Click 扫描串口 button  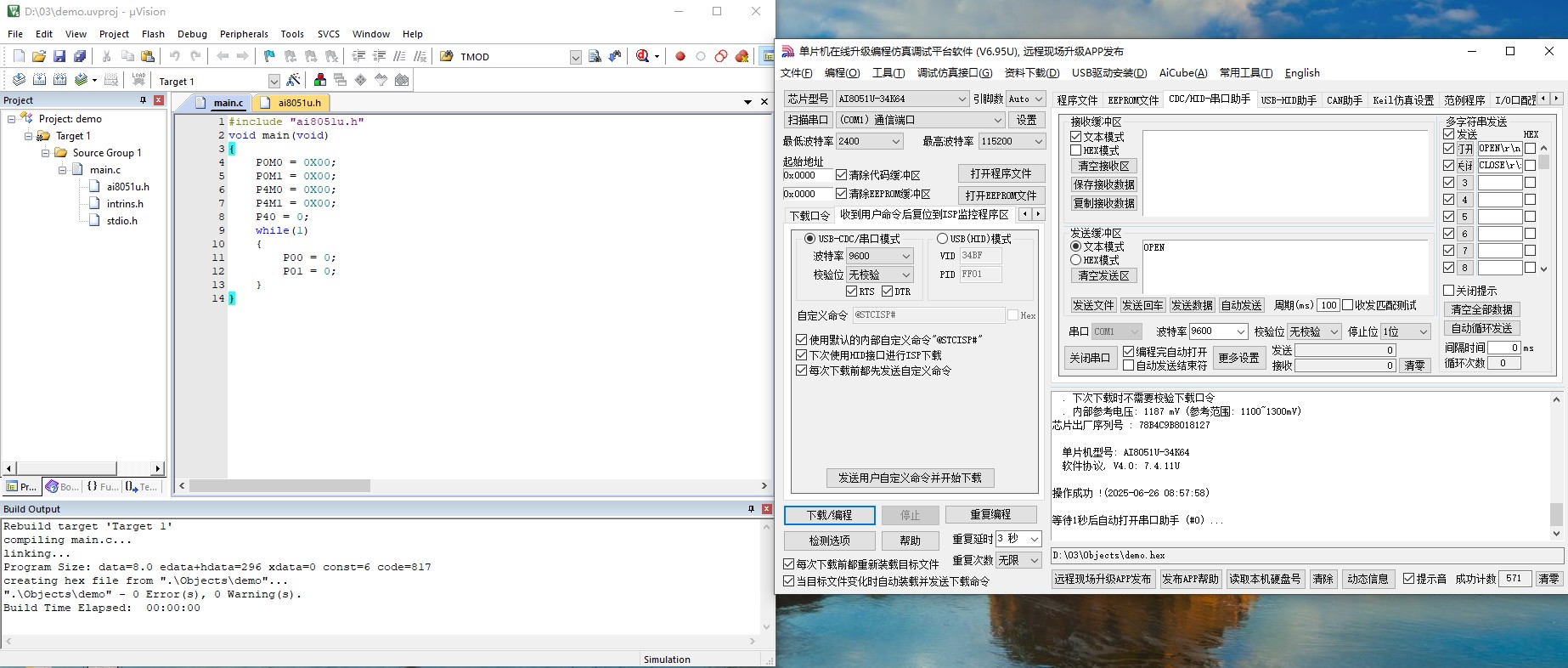(x=807, y=120)
